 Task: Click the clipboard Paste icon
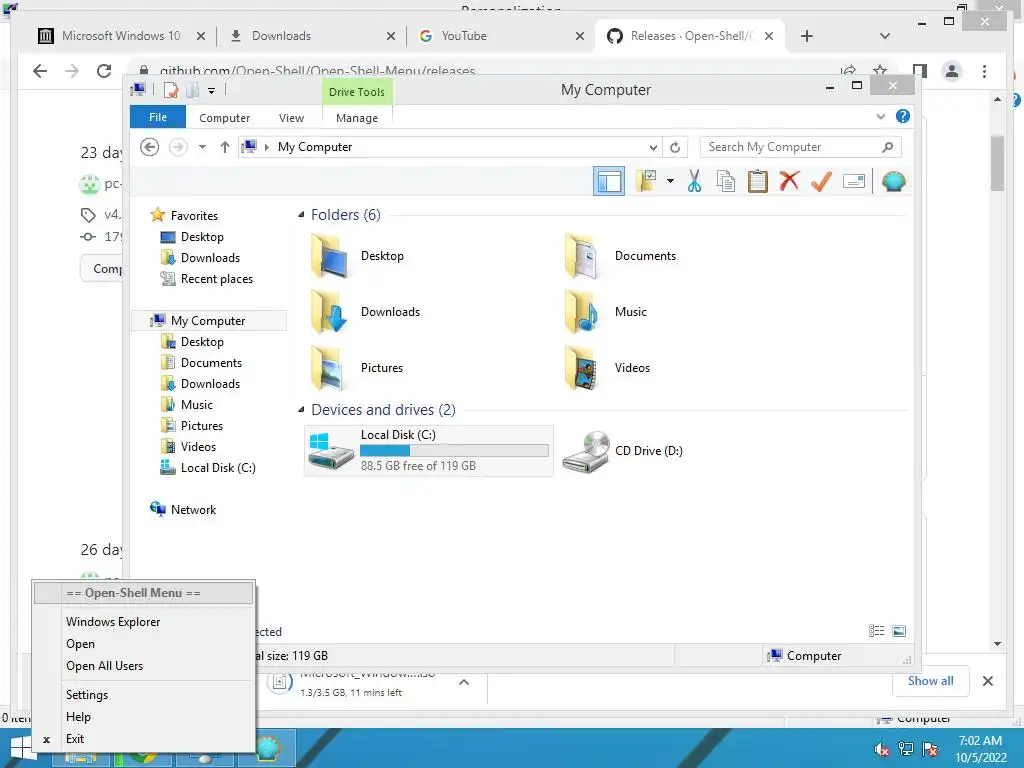pyautogui.click(x=758, y=181)
